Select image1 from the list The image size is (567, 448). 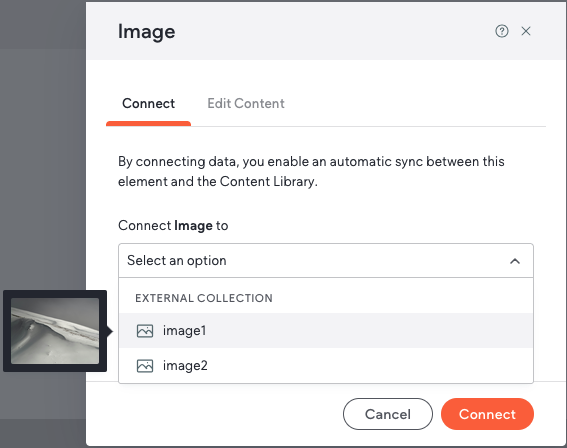[x=326, y=330]
